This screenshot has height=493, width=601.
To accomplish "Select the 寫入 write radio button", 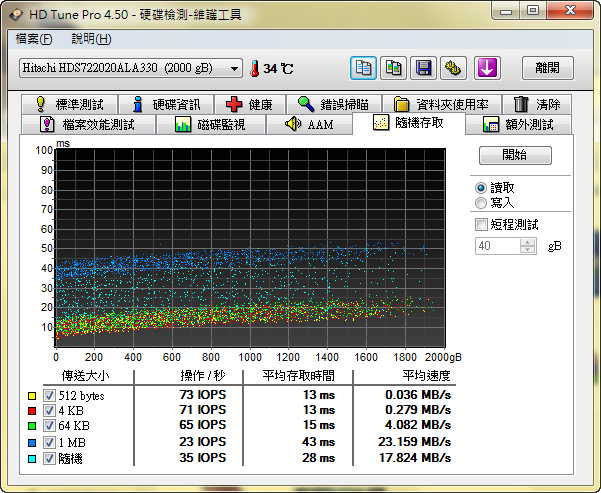I will [x=481, y=203].
